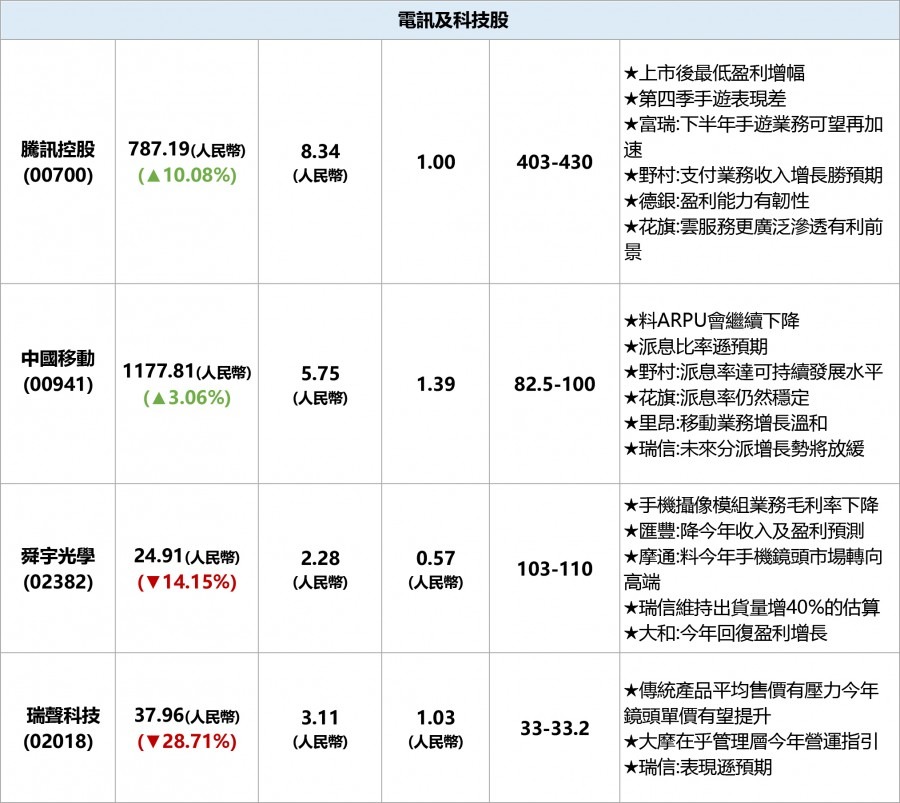Click the 403-430 target price range
Image resolution: width=900 pixels, height=803 pixels.
(555, 162)
